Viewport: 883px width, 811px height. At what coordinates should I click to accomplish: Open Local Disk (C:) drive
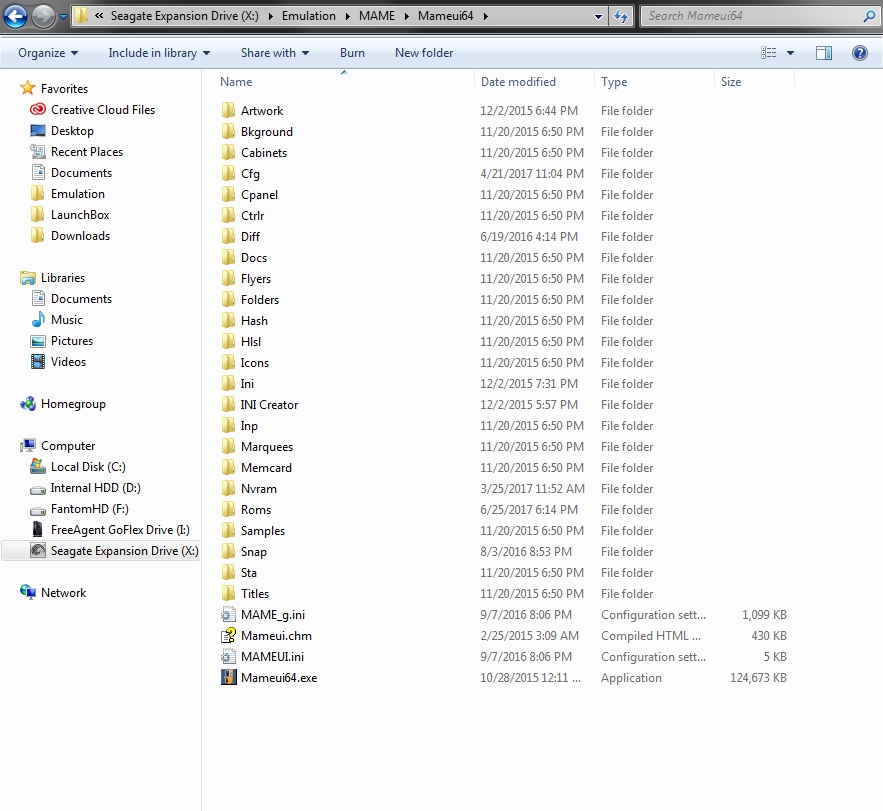pos(88,467)
